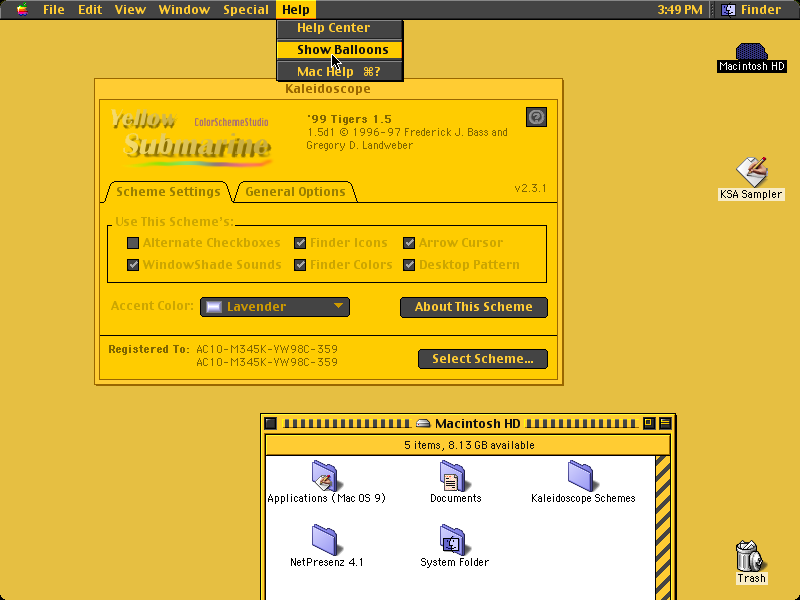800x600 pixels.
Task: Click the Select Scheme... button
Action: (483, 359)
